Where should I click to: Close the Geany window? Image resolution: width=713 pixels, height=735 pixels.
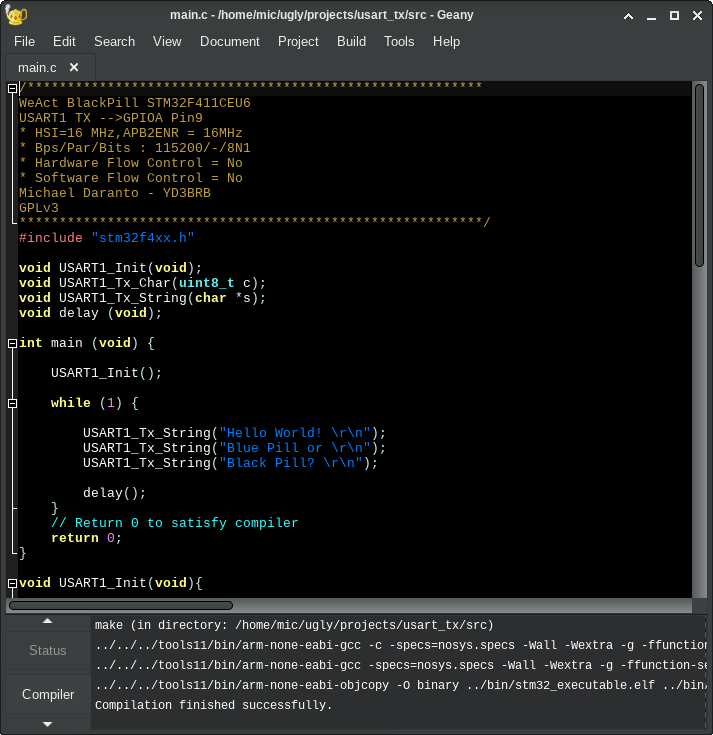pyautogui.click(x=696, y=16)
